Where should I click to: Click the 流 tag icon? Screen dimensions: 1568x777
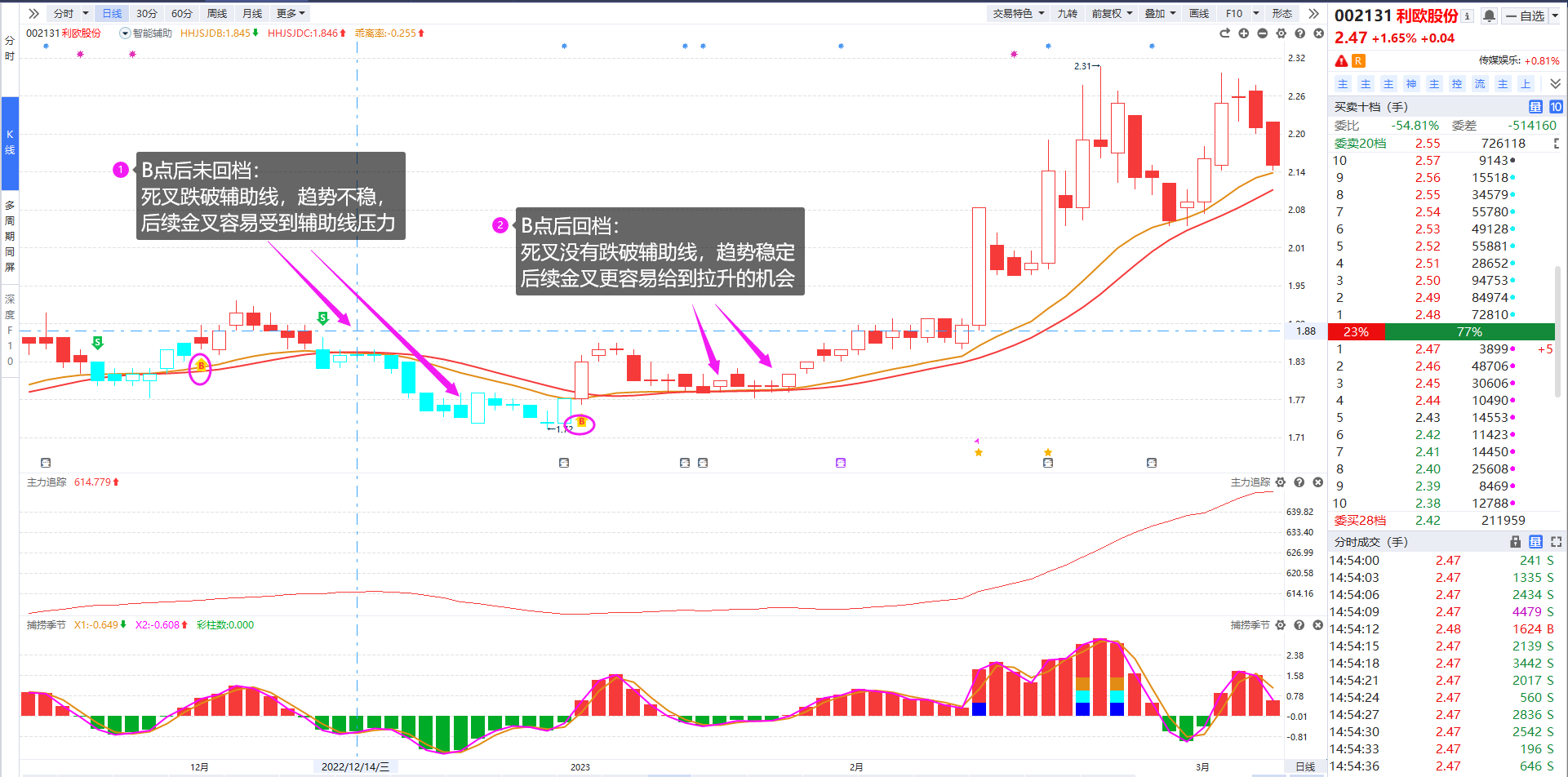pos(1480,84)
